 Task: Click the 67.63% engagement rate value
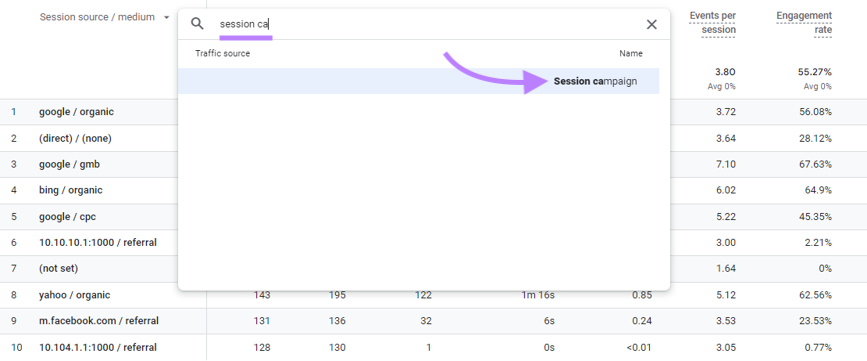(815, 164)
